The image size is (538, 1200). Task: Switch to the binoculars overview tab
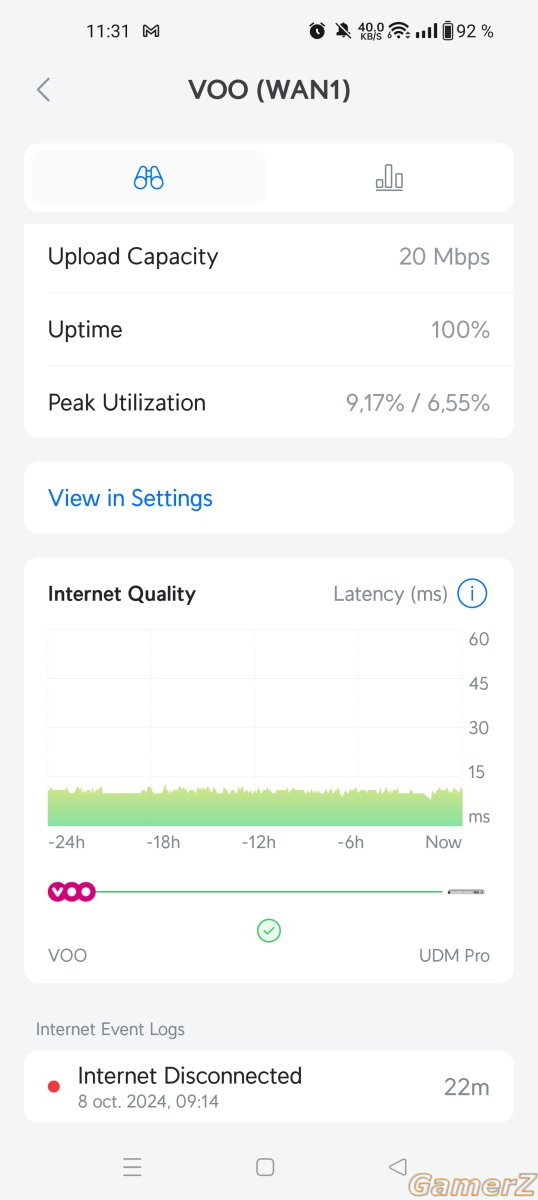pyautogui.click(x=149, y=178)
